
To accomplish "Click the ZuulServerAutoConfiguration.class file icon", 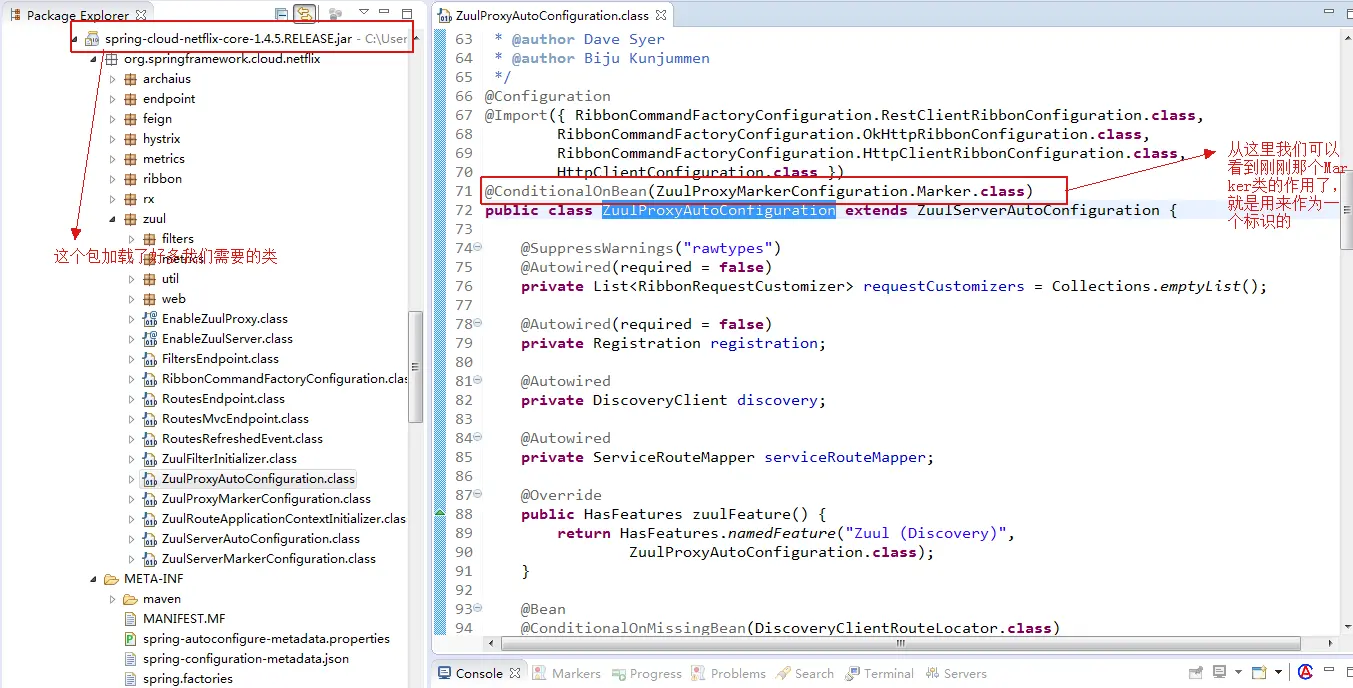I will 150,539.
